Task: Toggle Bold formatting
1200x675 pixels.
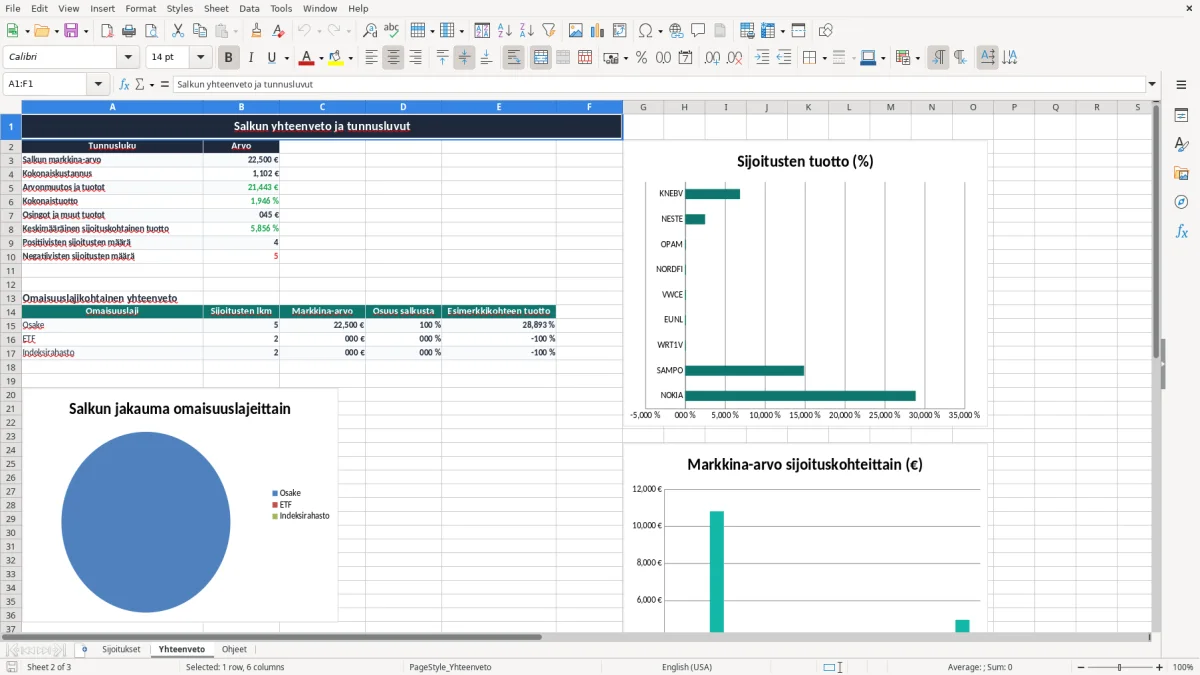Action: [x=229, y=58]
